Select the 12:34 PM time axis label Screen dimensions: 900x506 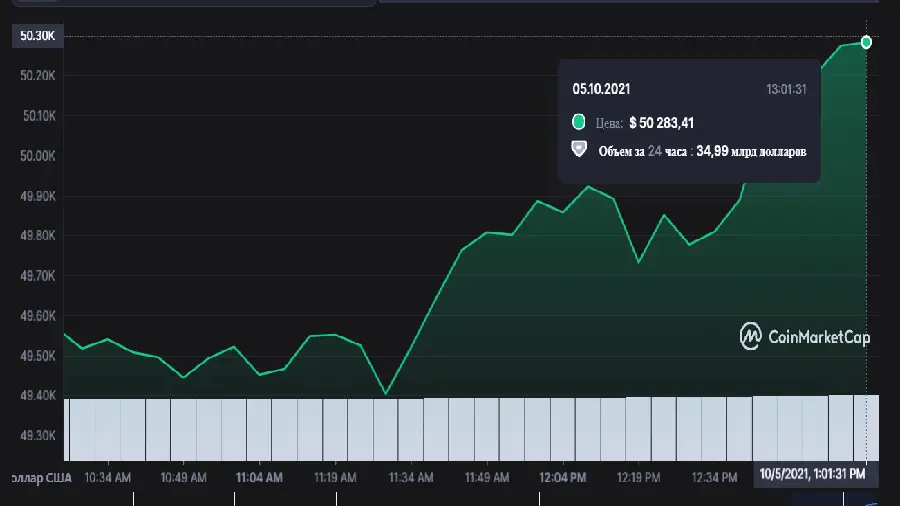click(x=714, y=478)
